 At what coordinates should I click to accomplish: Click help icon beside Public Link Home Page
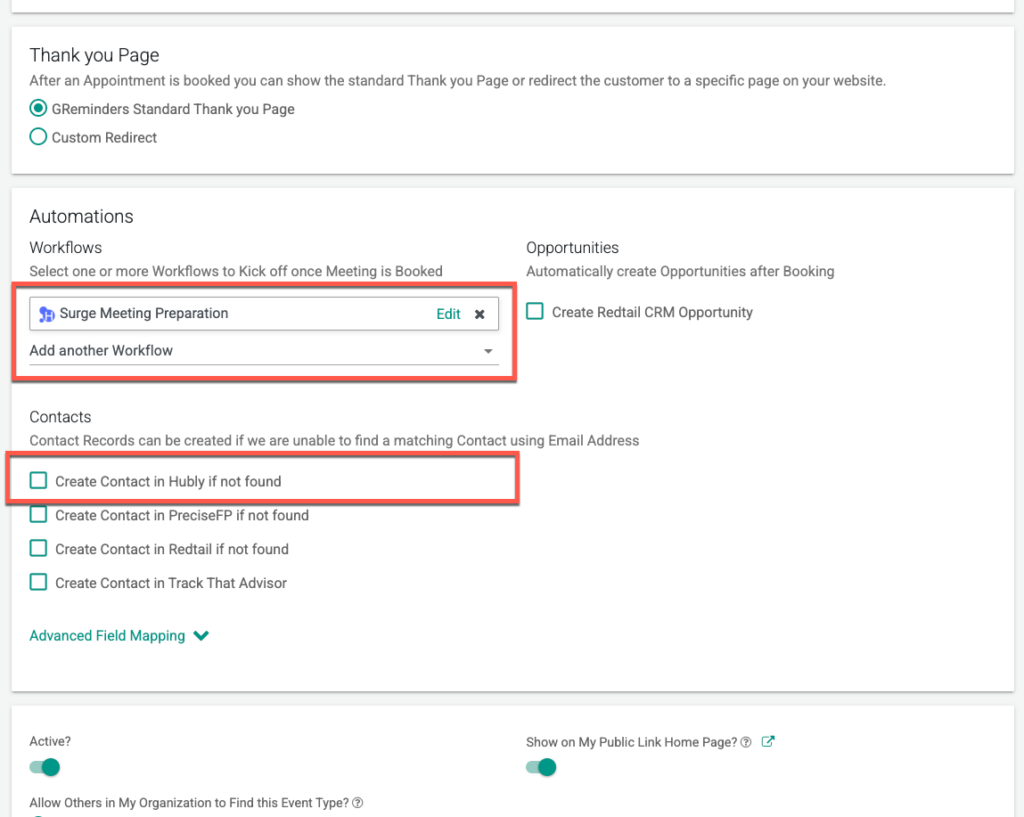(x=746, y=742)
